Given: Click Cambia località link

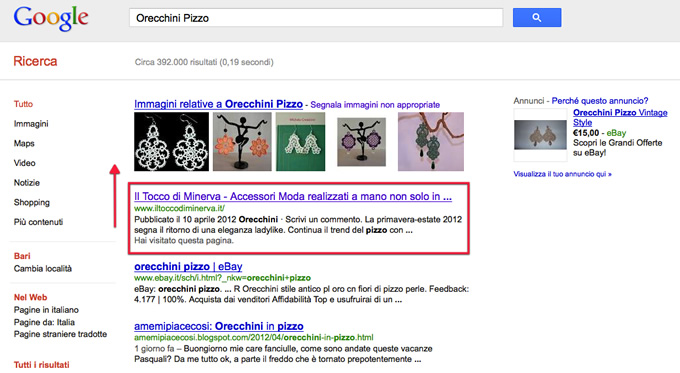Looking at the screenshot, I should (x=42, y=268).
